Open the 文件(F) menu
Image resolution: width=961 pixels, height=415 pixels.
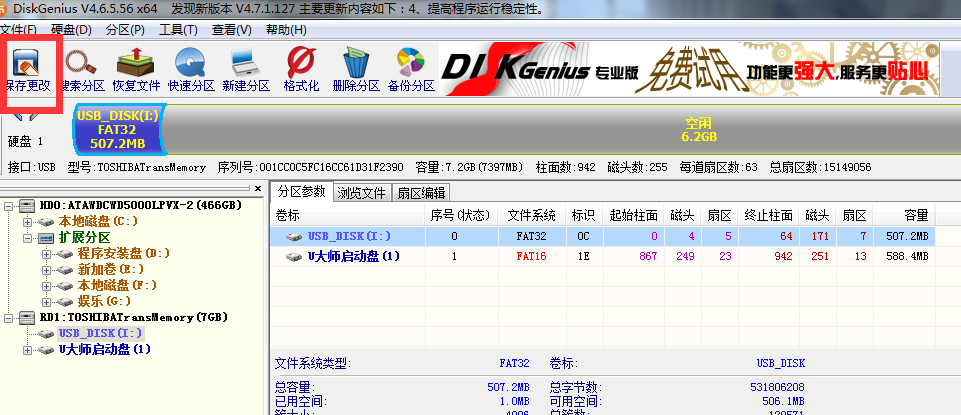[18, 29]
